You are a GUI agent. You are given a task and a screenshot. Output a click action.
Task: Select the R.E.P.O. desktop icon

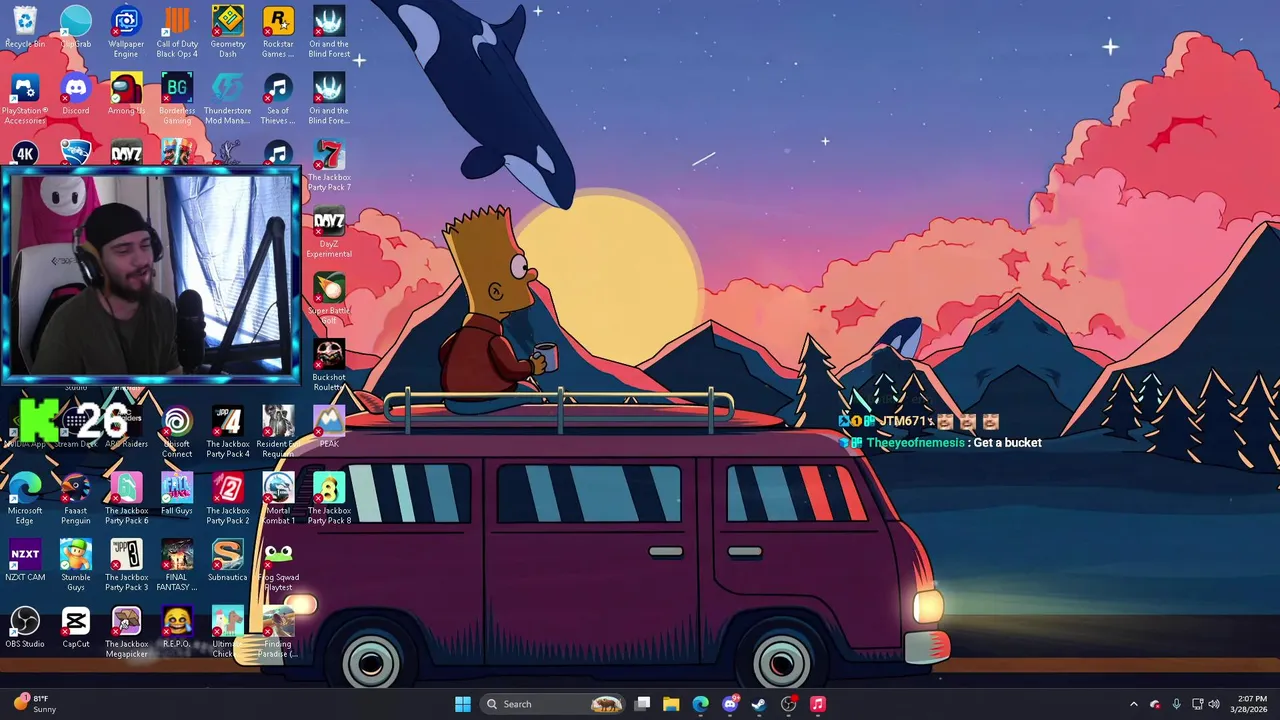(177, 628)
